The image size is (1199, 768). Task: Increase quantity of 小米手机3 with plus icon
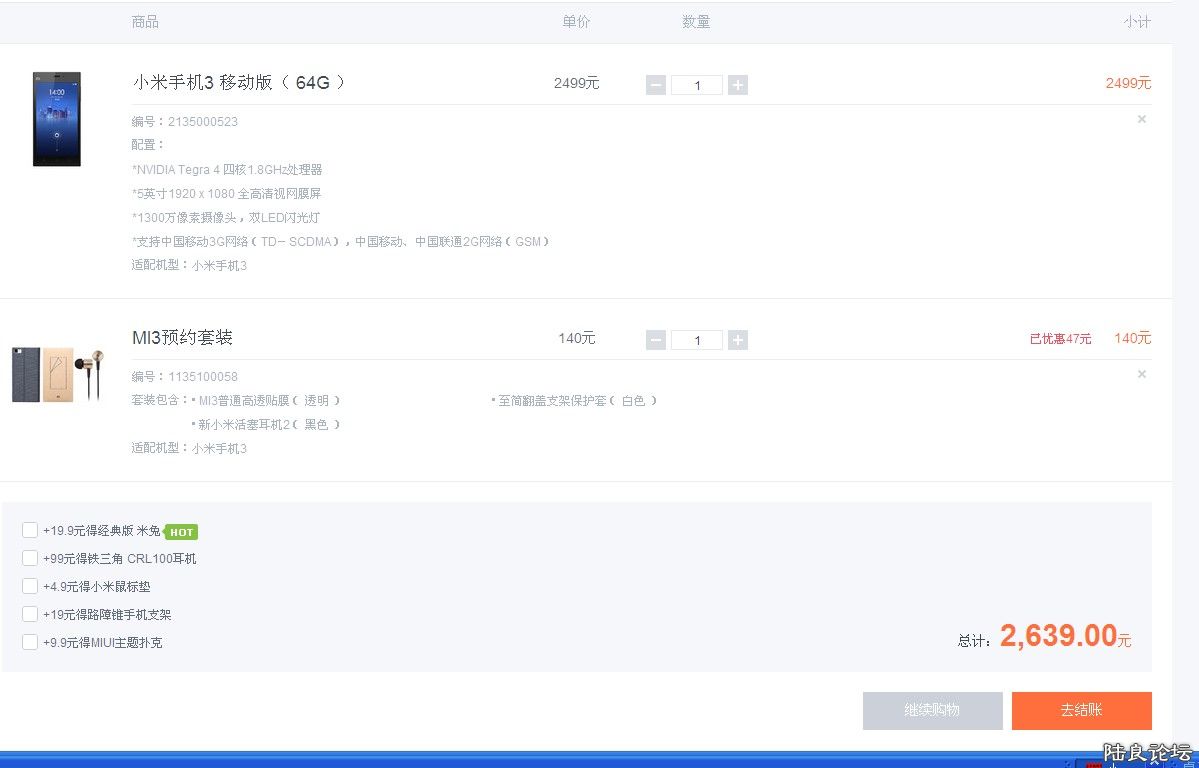pyautogui.click(x=738, y=84)
